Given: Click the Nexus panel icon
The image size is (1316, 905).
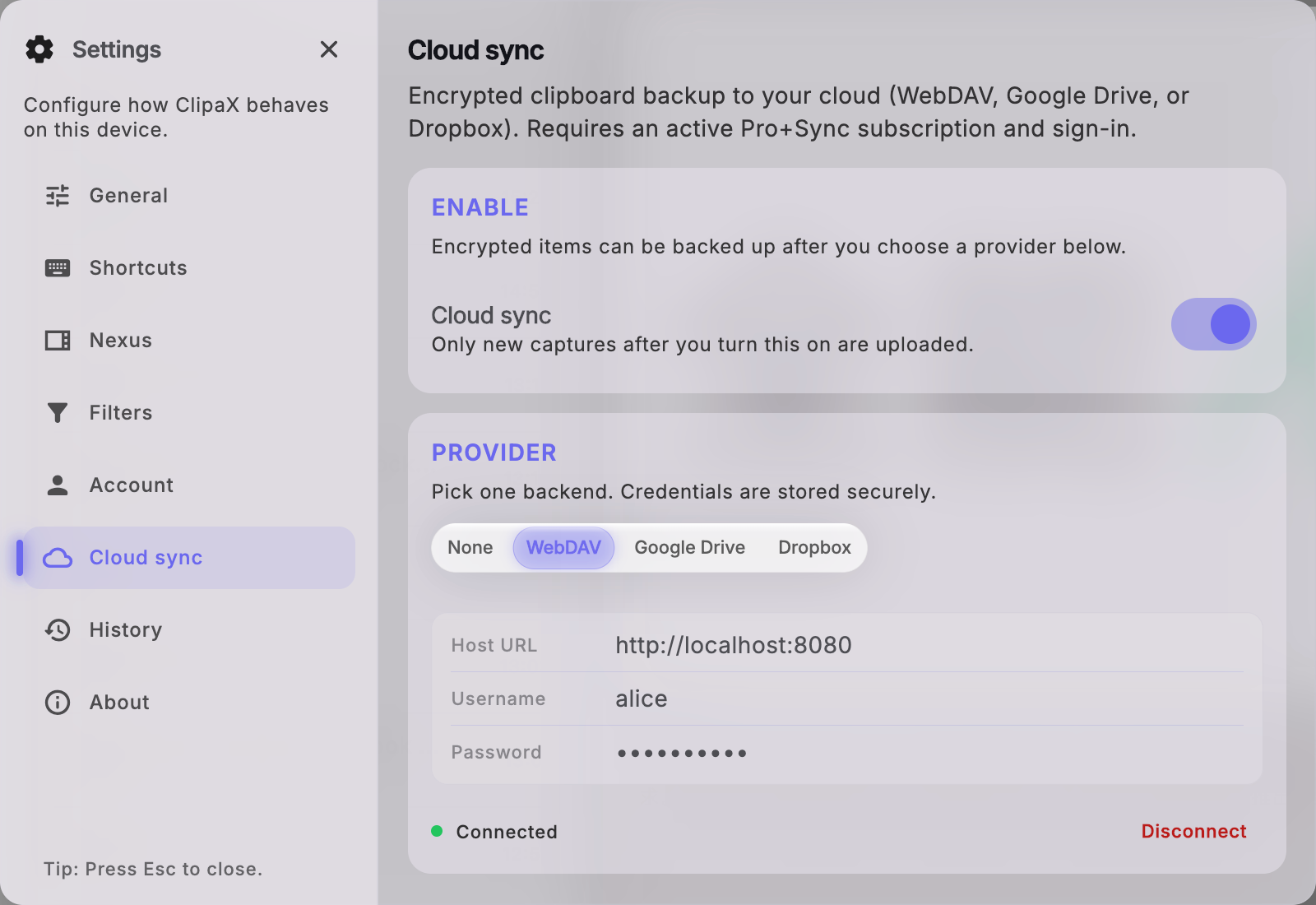Looking at the screenshot, I should coord(58,341).
